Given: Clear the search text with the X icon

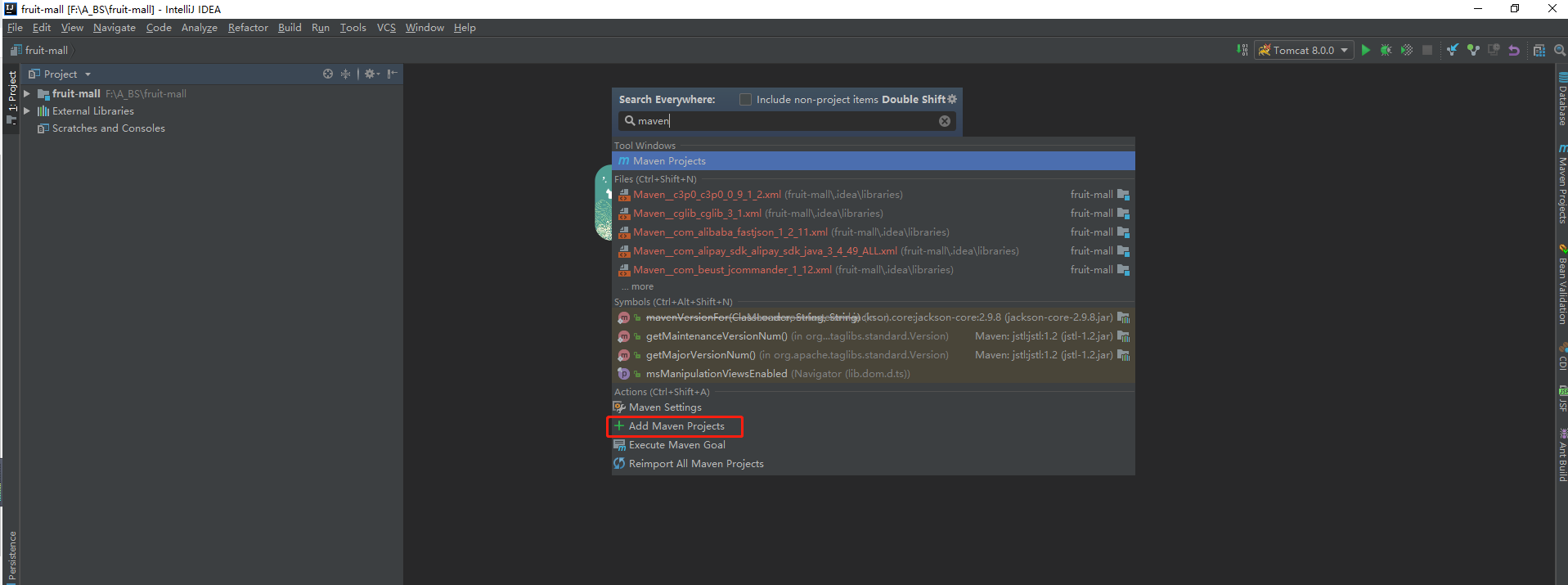Looking at the screenshot, I should pyautogui.click(x=945, y=121).
